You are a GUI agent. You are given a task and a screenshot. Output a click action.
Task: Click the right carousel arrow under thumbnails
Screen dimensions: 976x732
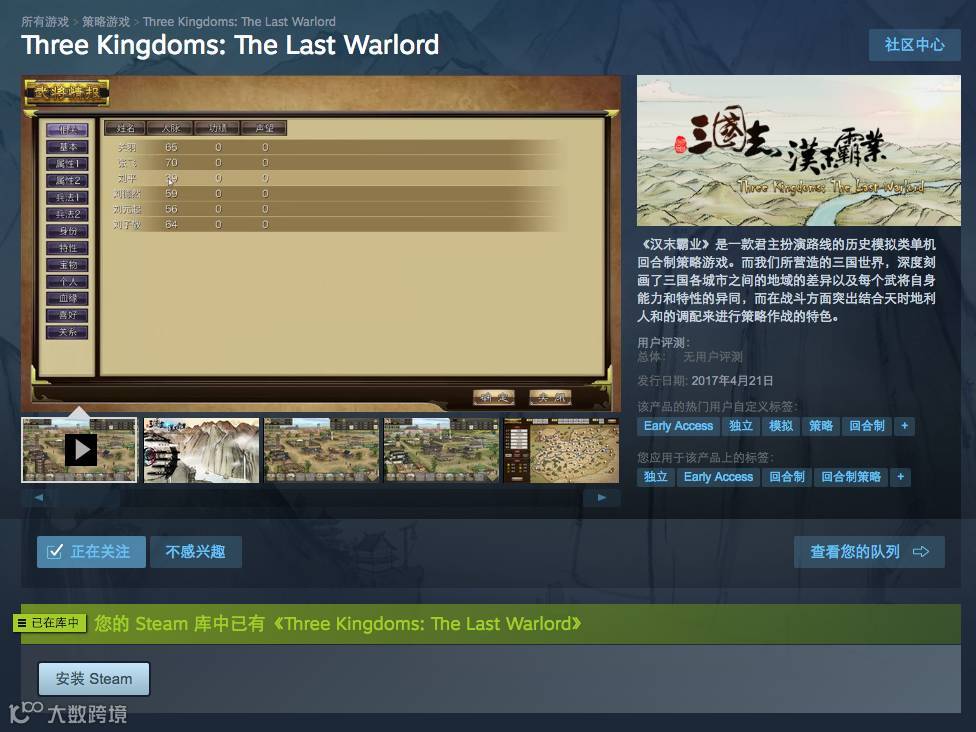601,497
